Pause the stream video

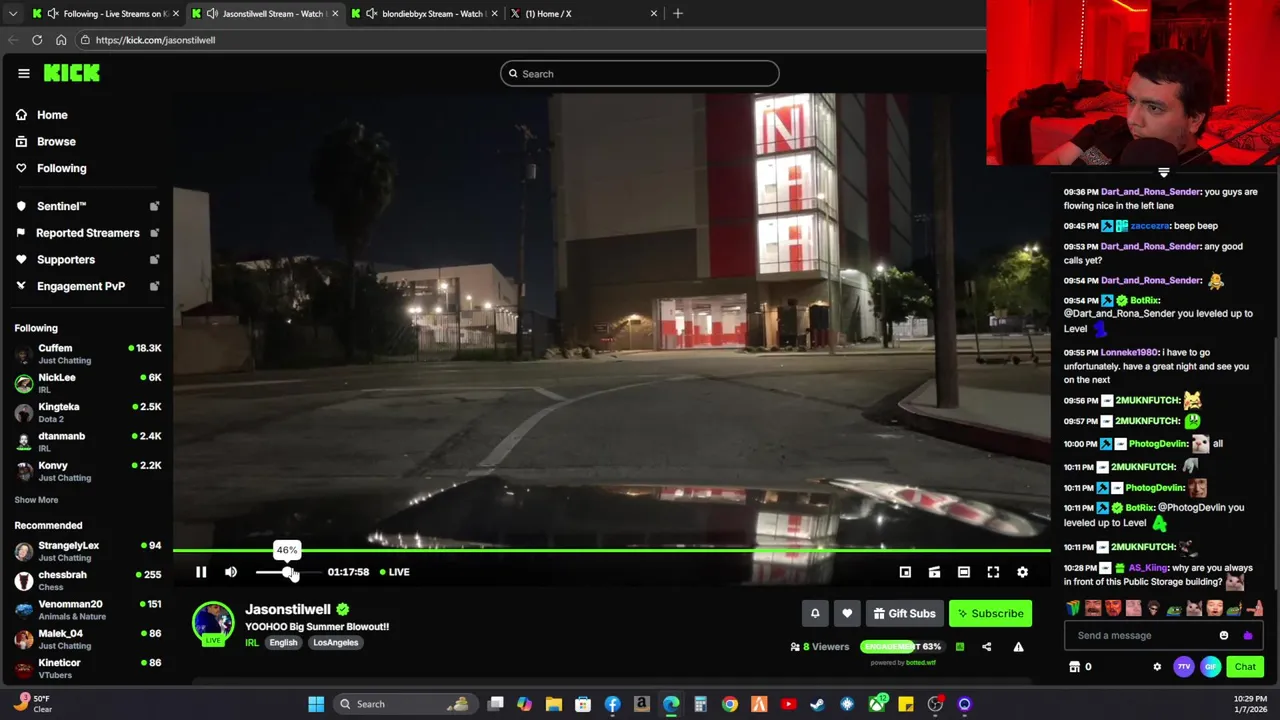(201, 572)
